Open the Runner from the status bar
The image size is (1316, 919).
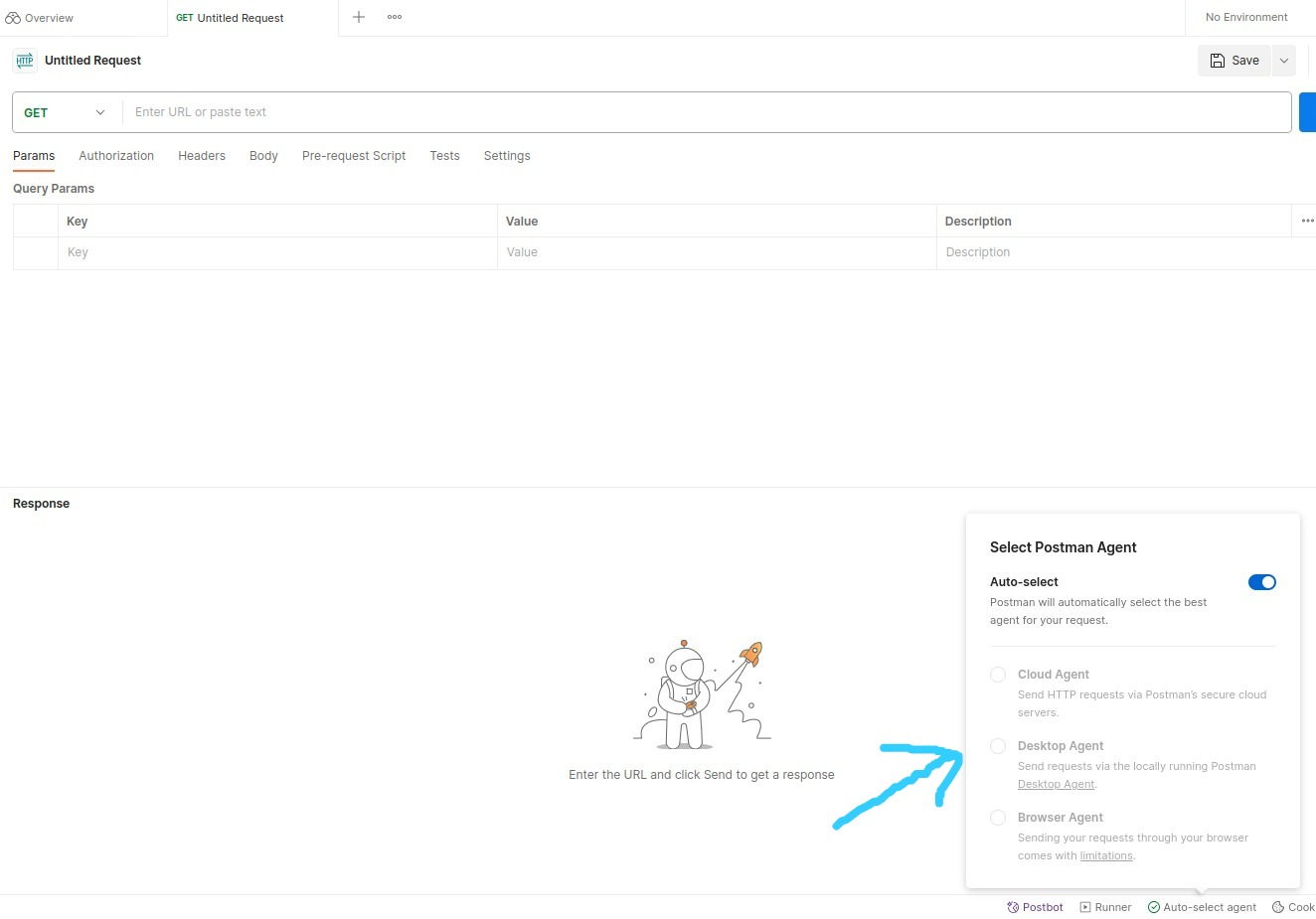tap(1105, 907)
